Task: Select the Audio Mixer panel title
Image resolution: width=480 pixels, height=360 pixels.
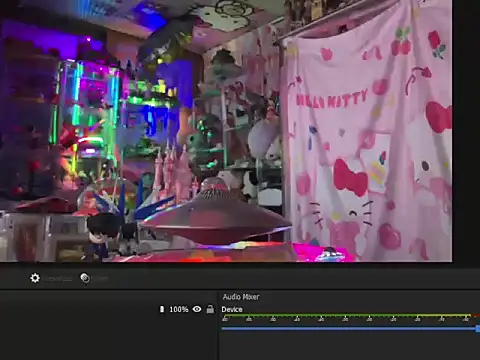Action: pos(241,297)
